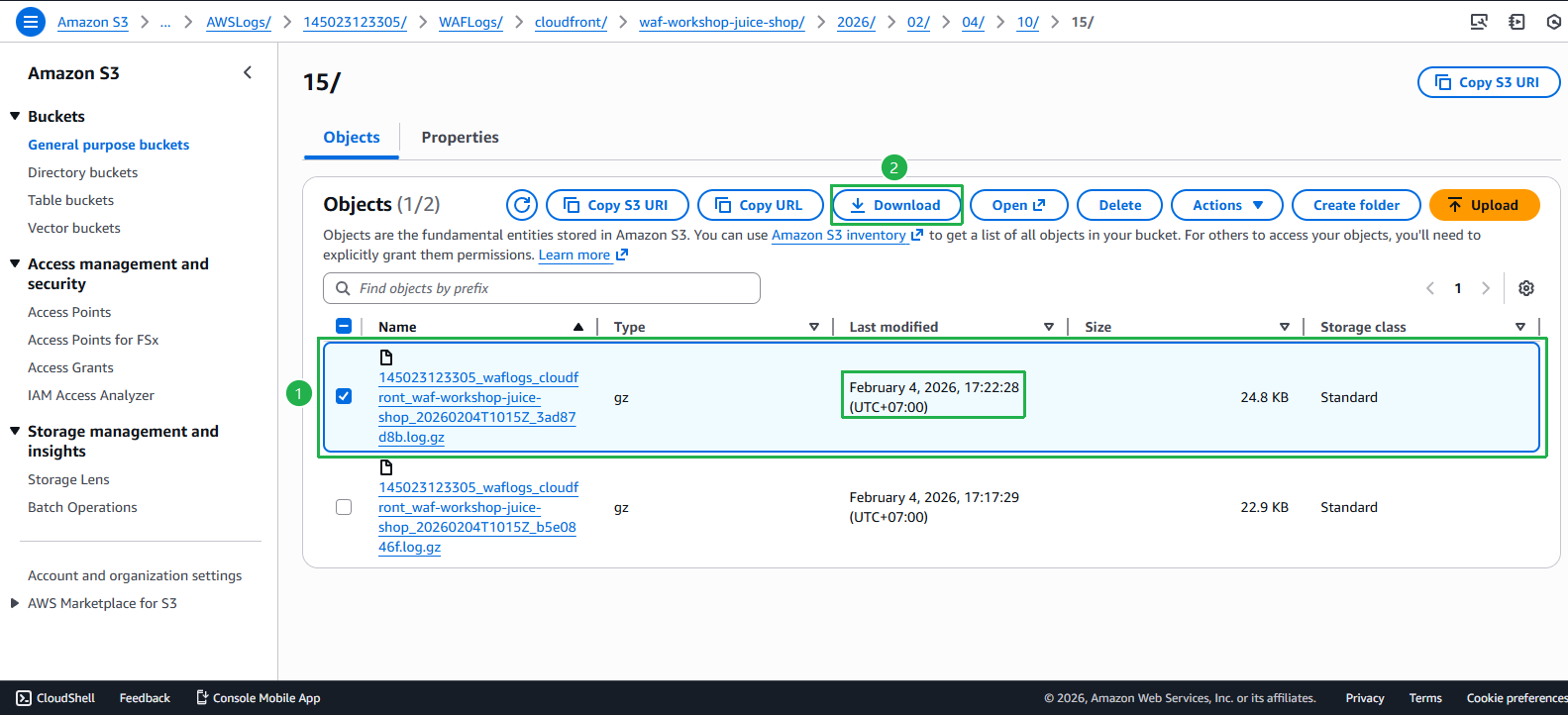Open Directory buckets
Image resolution: width=1568 pixels, height=715 pixels.
coord(83,172)
